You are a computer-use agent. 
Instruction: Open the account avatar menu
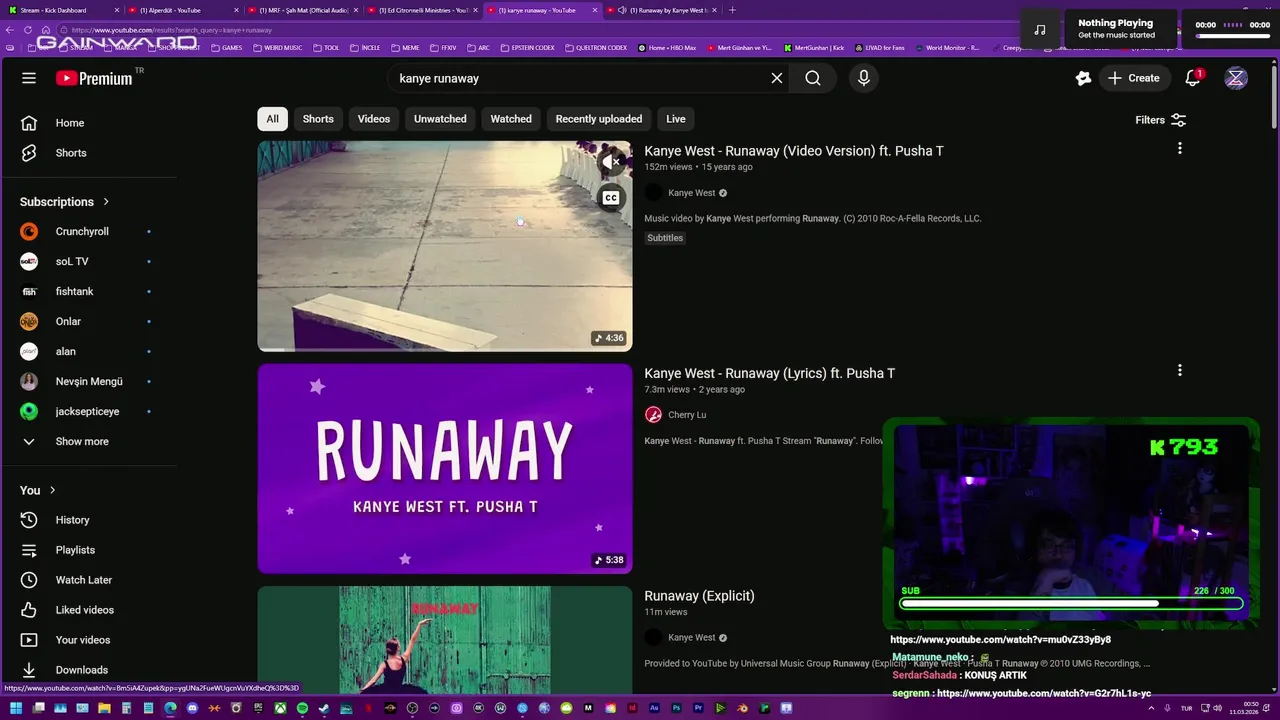1236,78
